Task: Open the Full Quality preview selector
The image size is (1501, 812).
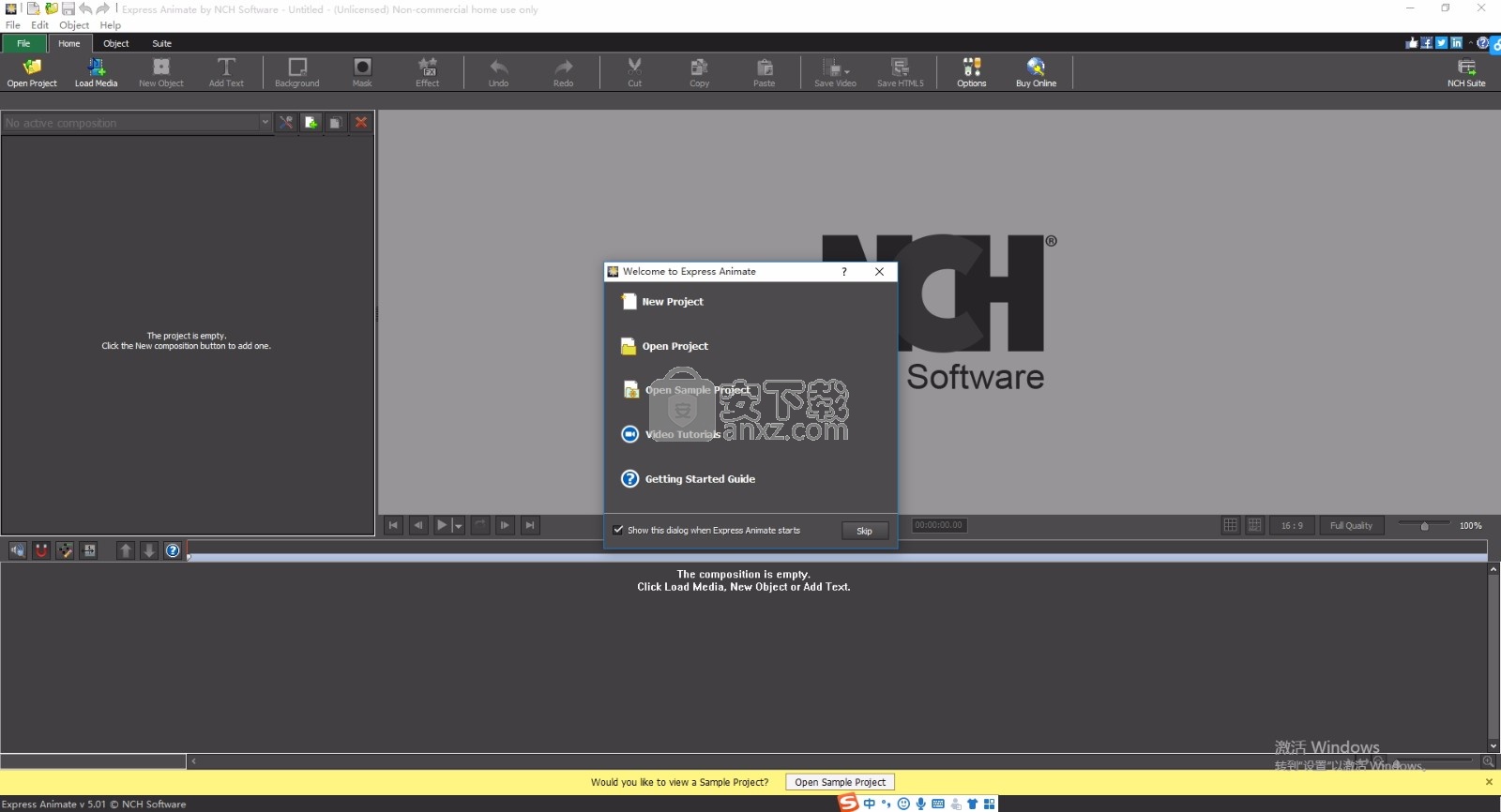Action: coord(1351,525)
